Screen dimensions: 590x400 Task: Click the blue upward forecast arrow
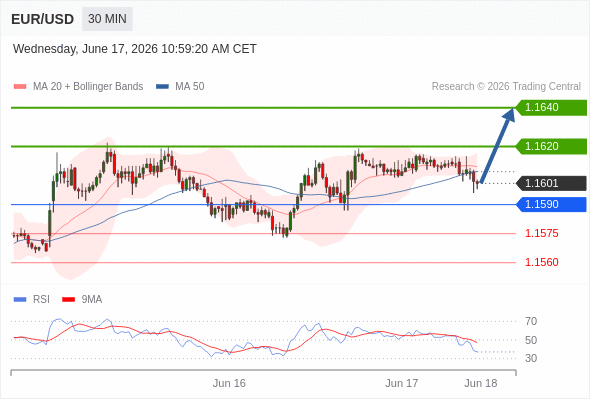pos(497,146)
